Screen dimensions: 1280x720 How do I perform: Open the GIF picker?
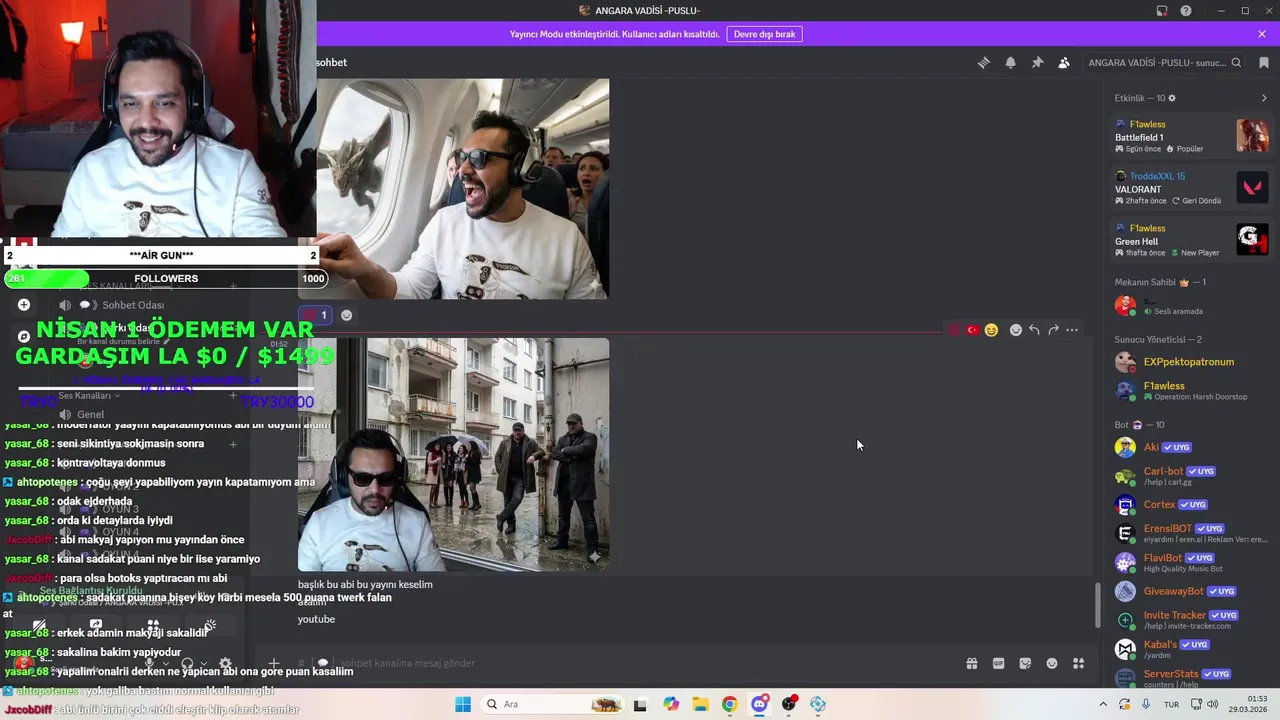coord(998,663)
